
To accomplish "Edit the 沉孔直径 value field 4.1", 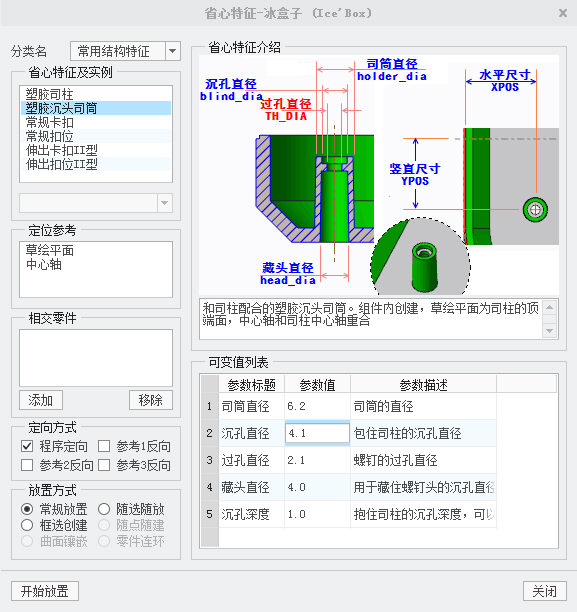I will [317, 433].
